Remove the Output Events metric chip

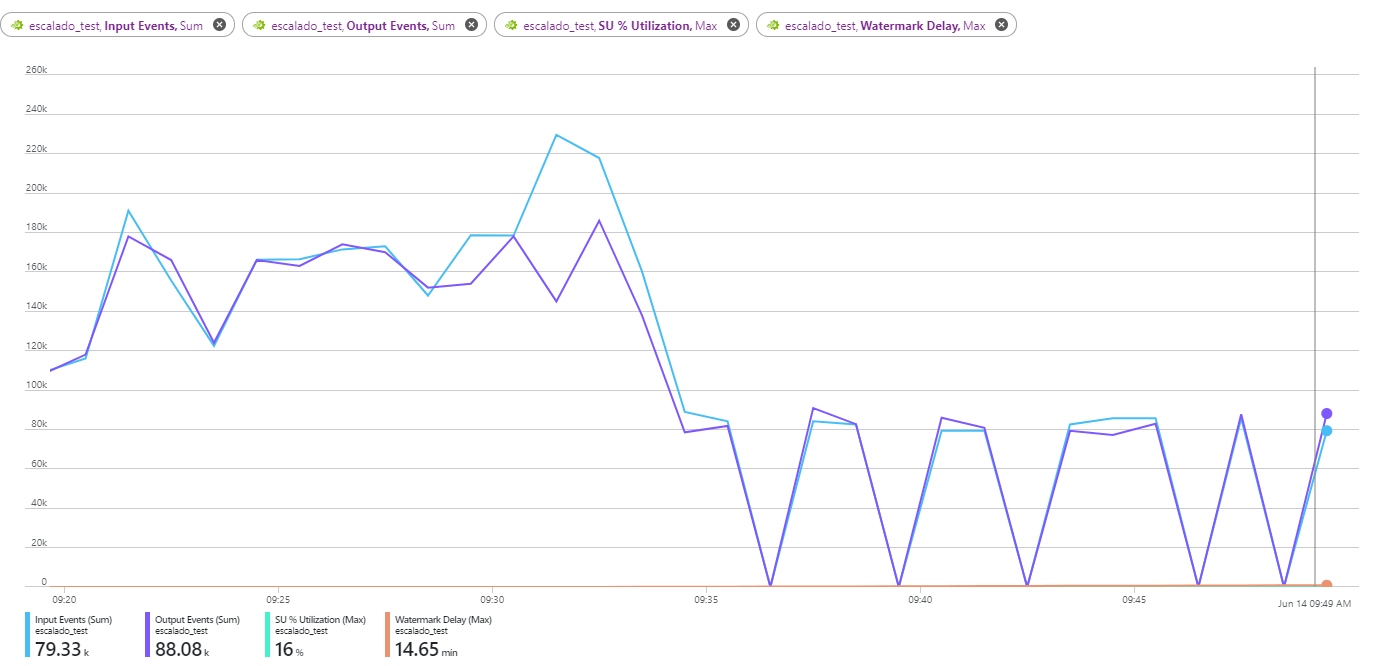point(472,25)
